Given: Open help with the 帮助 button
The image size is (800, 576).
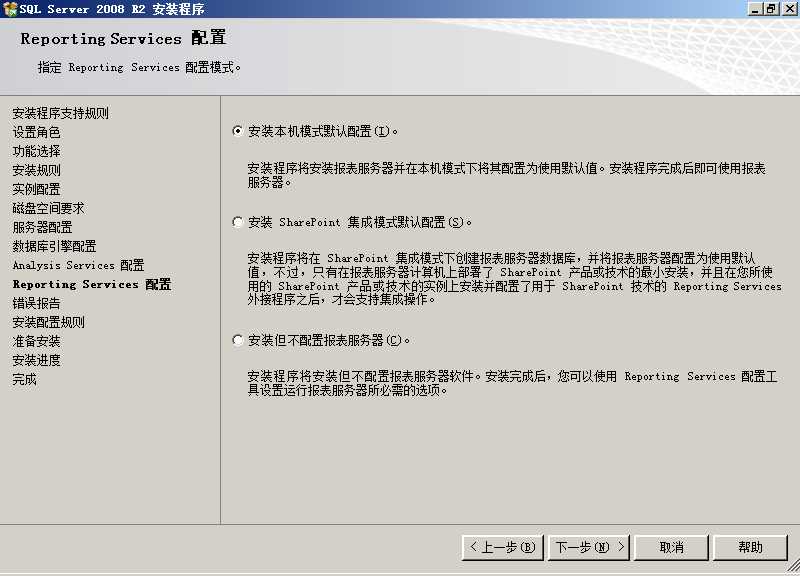Looking at the screenshot, I should (x=750, y=547).
